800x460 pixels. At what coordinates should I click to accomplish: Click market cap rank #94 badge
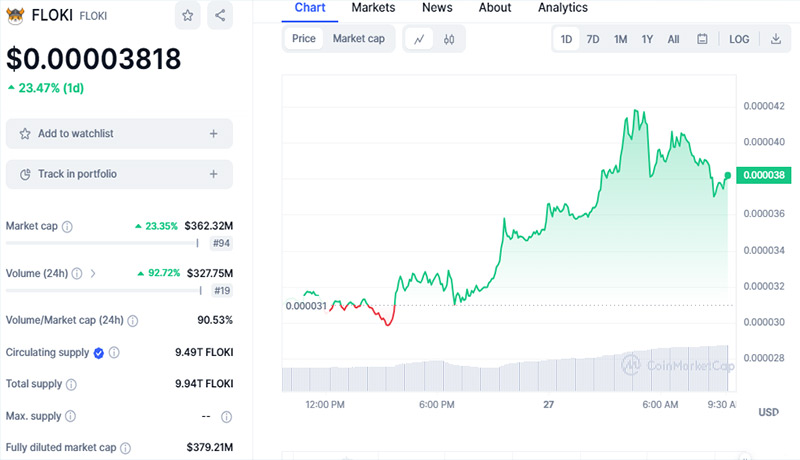221,243
